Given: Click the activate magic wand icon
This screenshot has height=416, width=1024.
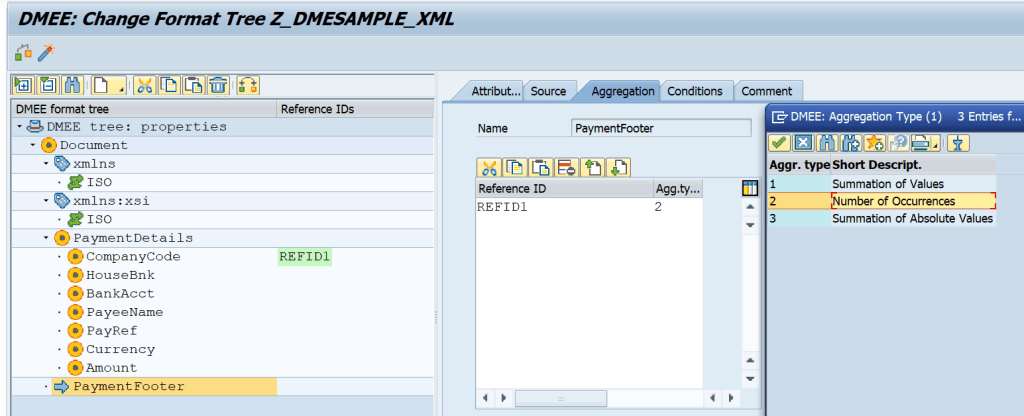Looking at the screenshot, I should 45,52.
